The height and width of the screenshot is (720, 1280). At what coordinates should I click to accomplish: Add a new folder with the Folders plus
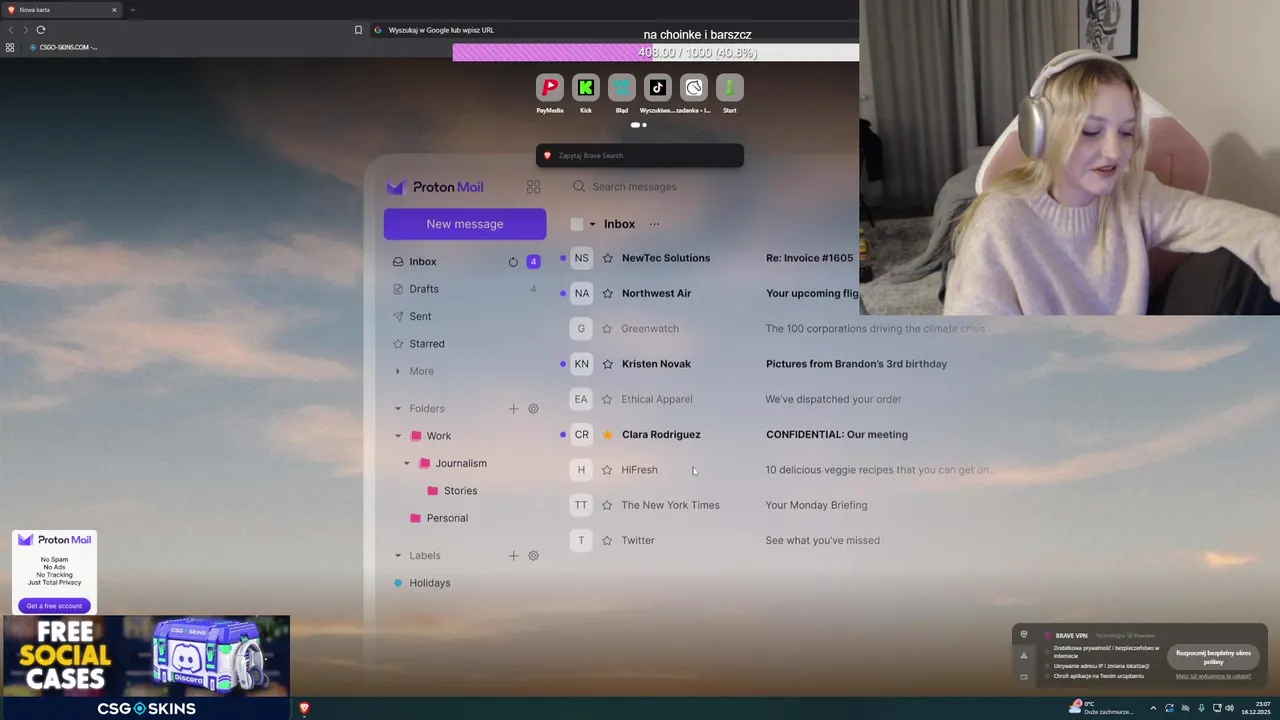(513, 409)
